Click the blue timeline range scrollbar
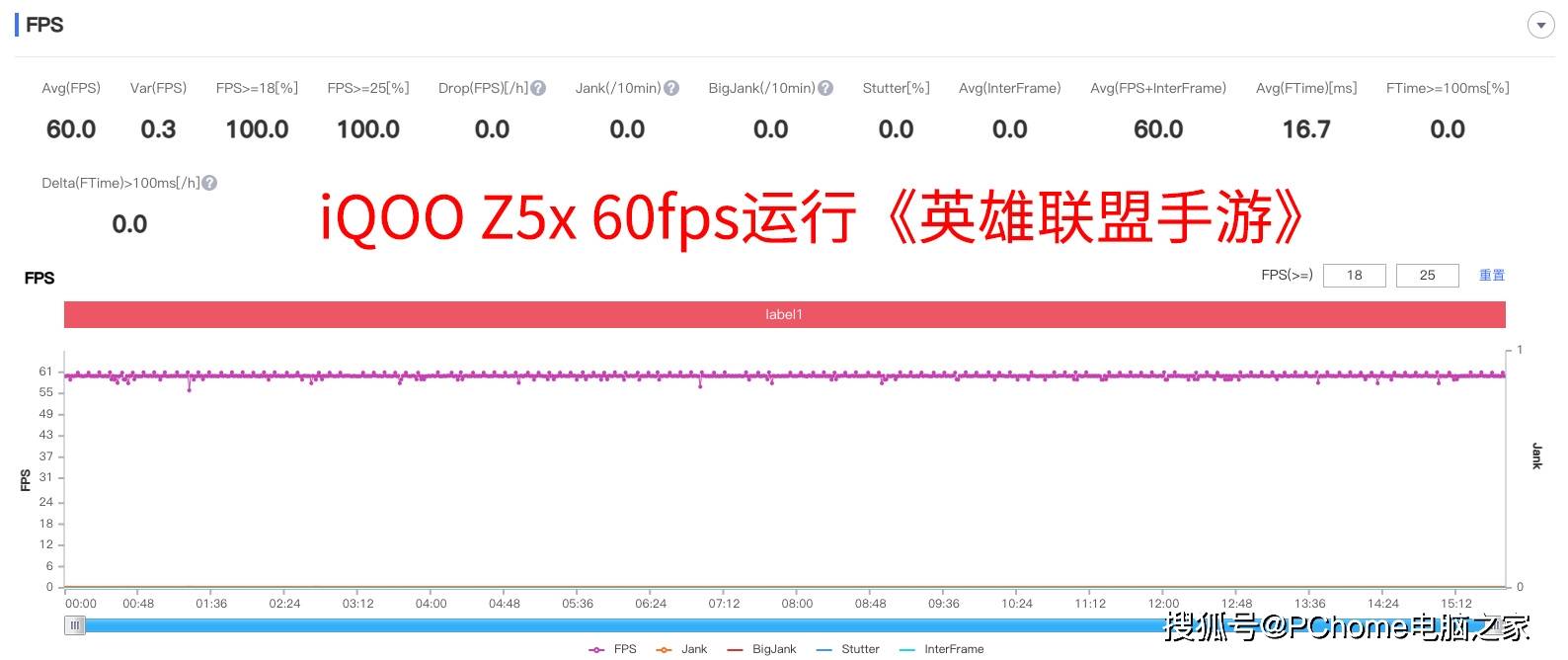The height and width of the screenshot is (660, 1568). click(x=785, y=625)
